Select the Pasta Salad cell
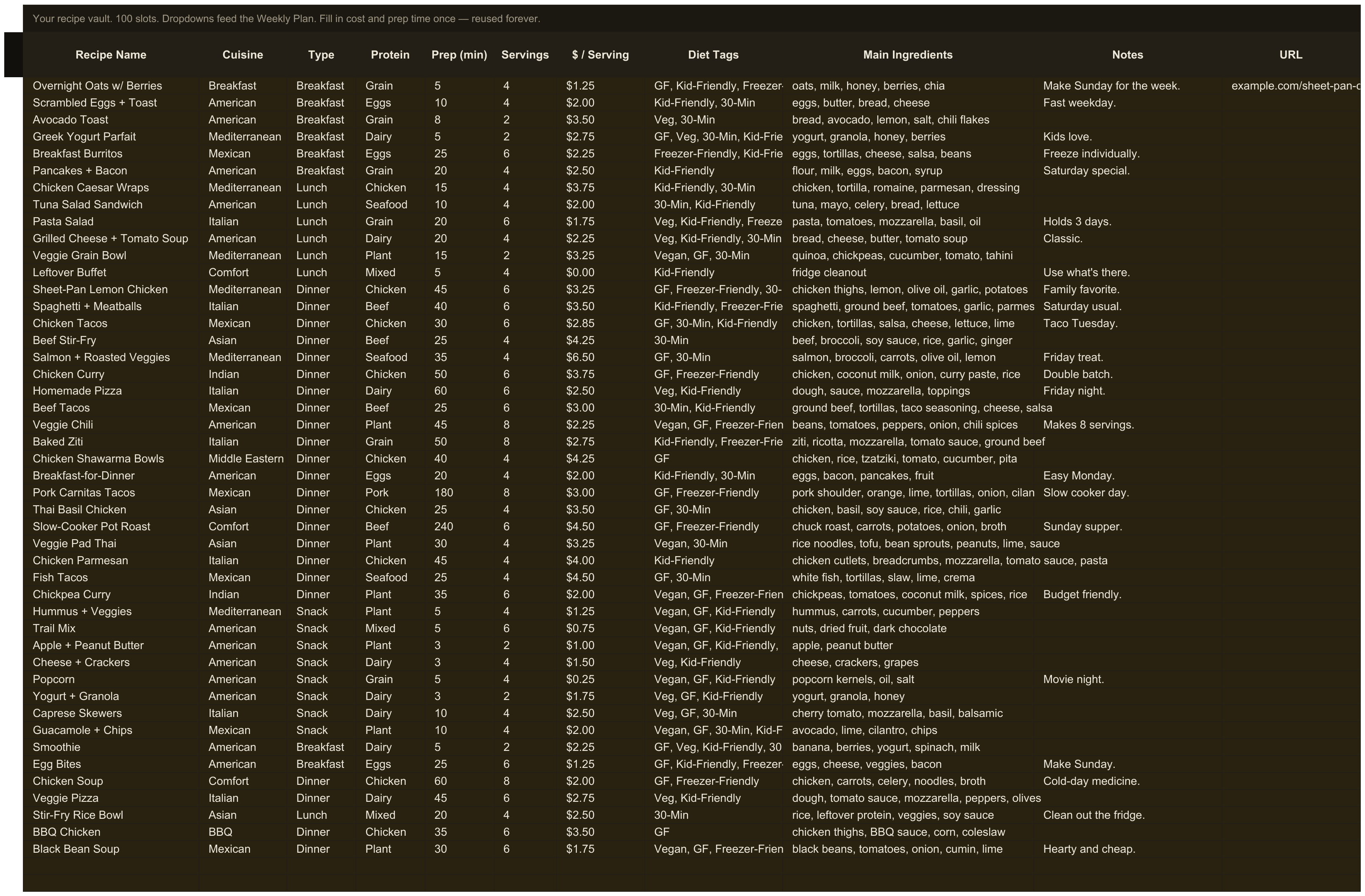1365x896 pixels. 111,221
